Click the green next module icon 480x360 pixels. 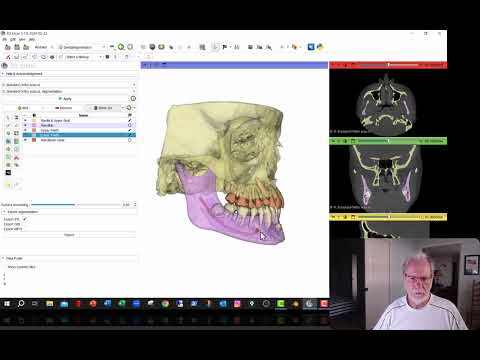[x=121, y=47]
